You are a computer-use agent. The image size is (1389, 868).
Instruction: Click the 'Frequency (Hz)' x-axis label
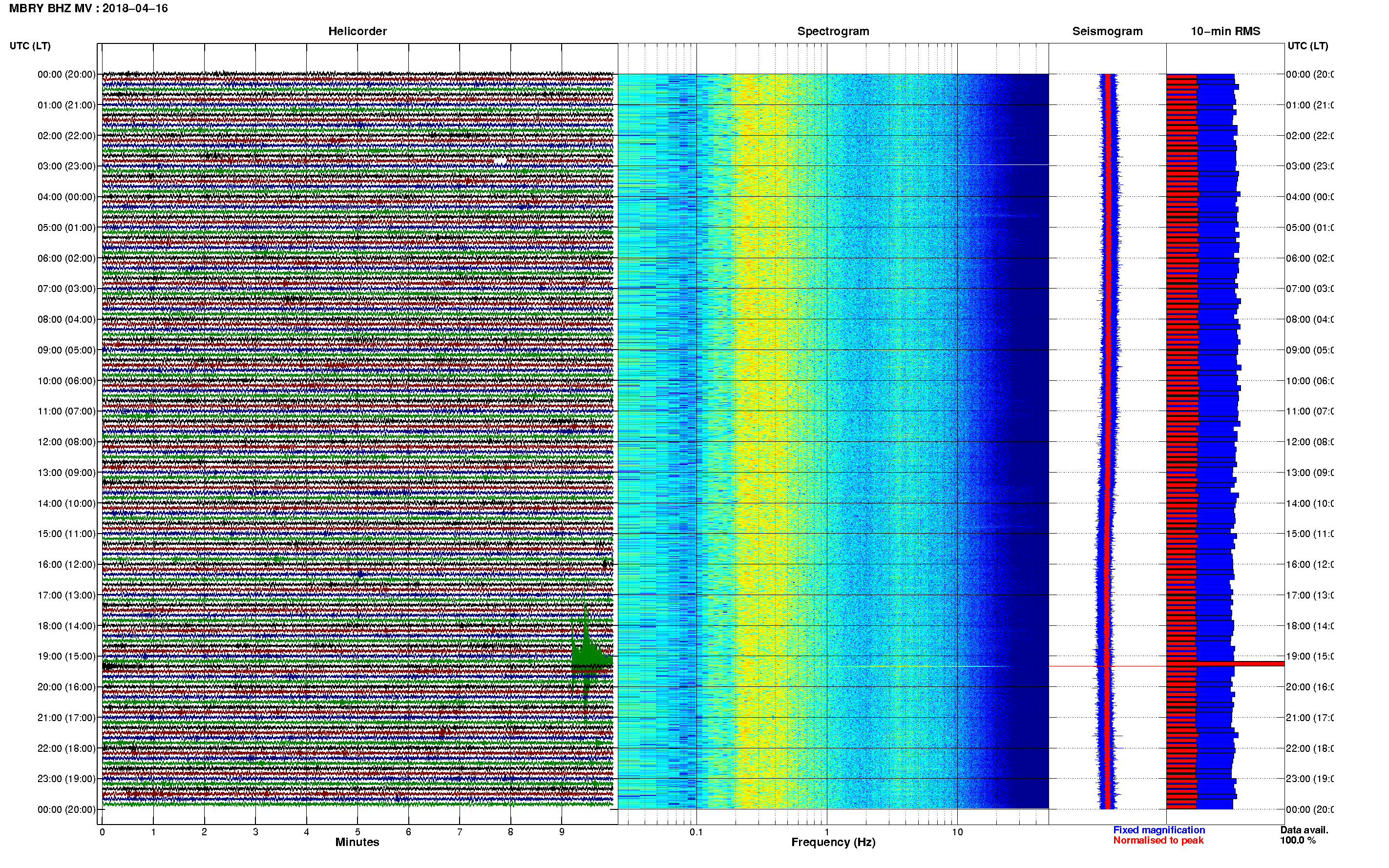pyautogui.click(x=833, y=842)
